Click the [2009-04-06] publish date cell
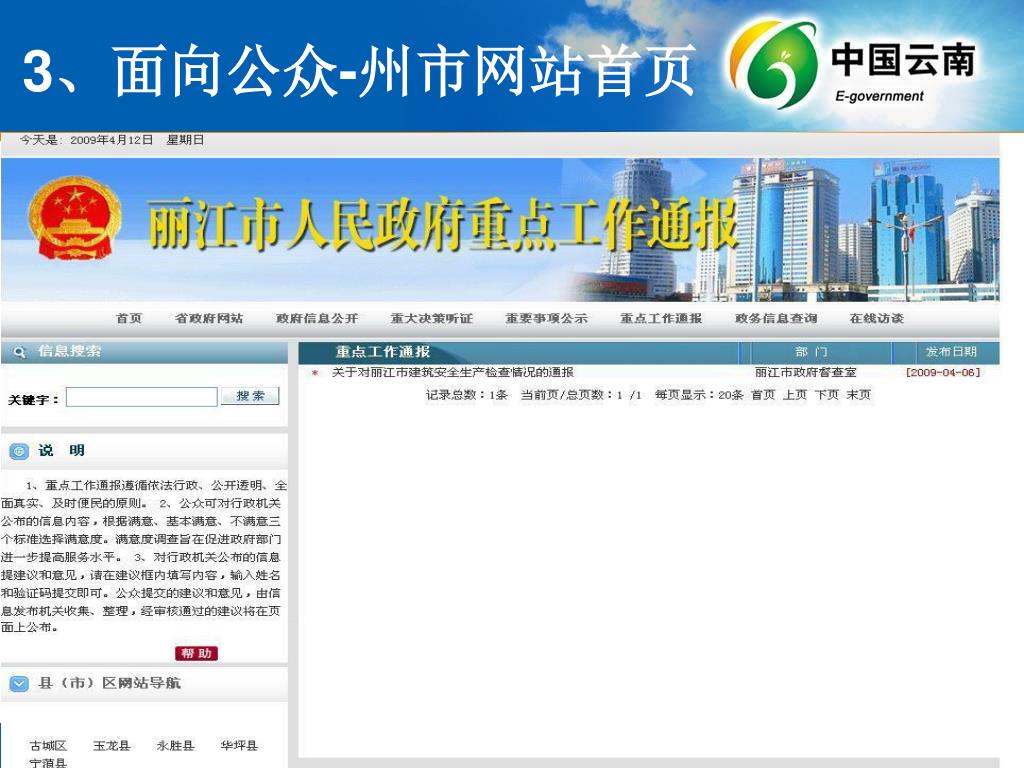The image size is (1024, 768). [943, 372]
